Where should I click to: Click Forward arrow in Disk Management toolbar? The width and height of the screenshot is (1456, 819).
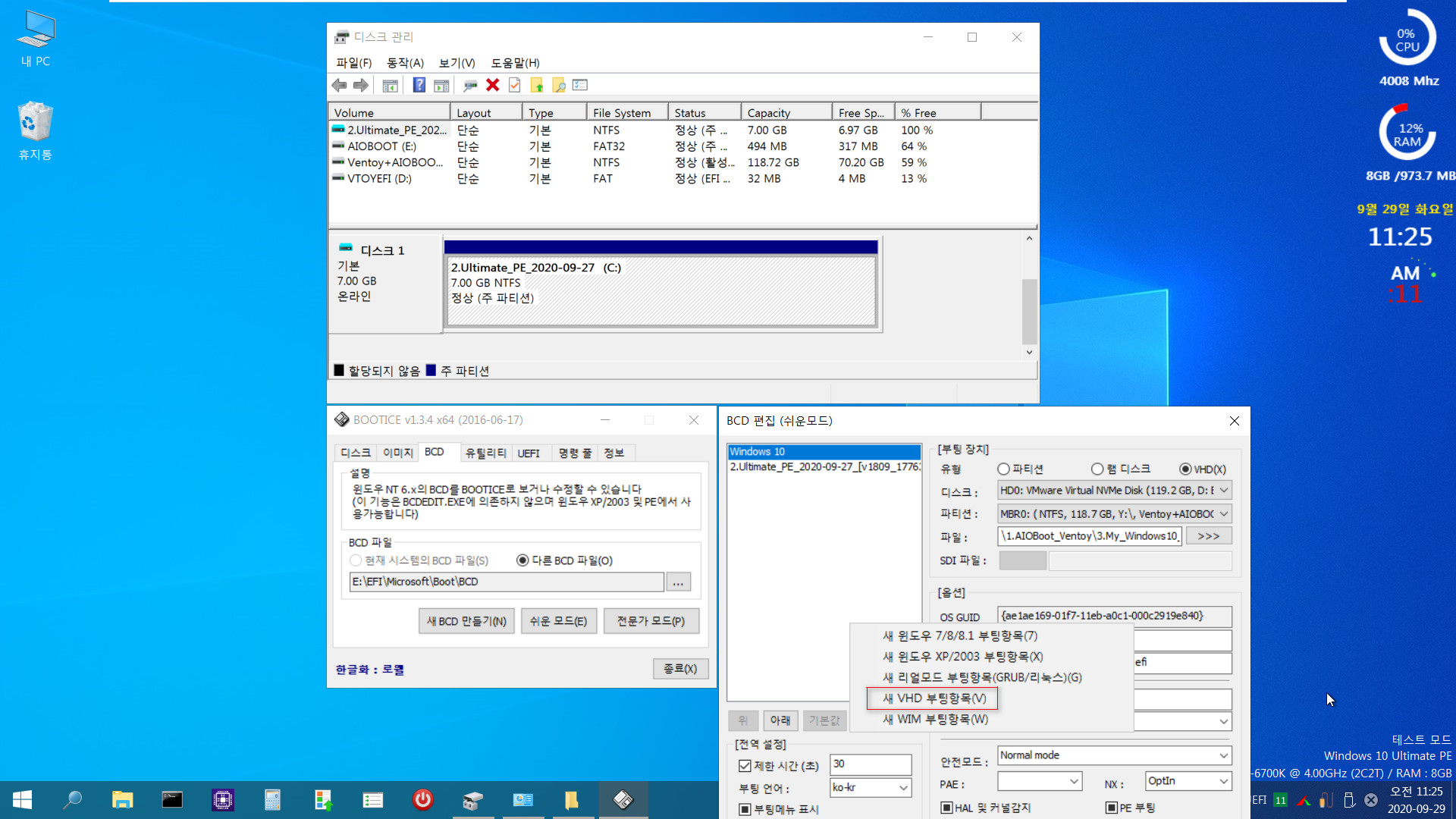click(361, 86)
